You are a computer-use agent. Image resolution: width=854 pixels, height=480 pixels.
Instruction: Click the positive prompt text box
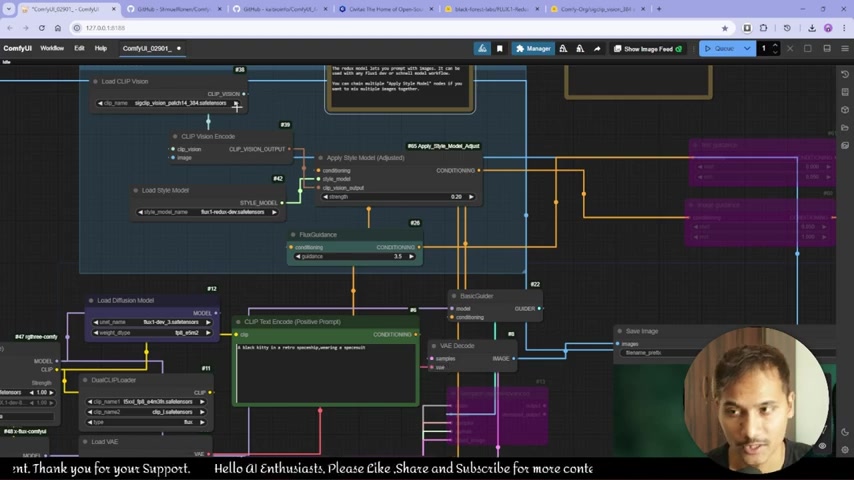(x=326, y=372)
